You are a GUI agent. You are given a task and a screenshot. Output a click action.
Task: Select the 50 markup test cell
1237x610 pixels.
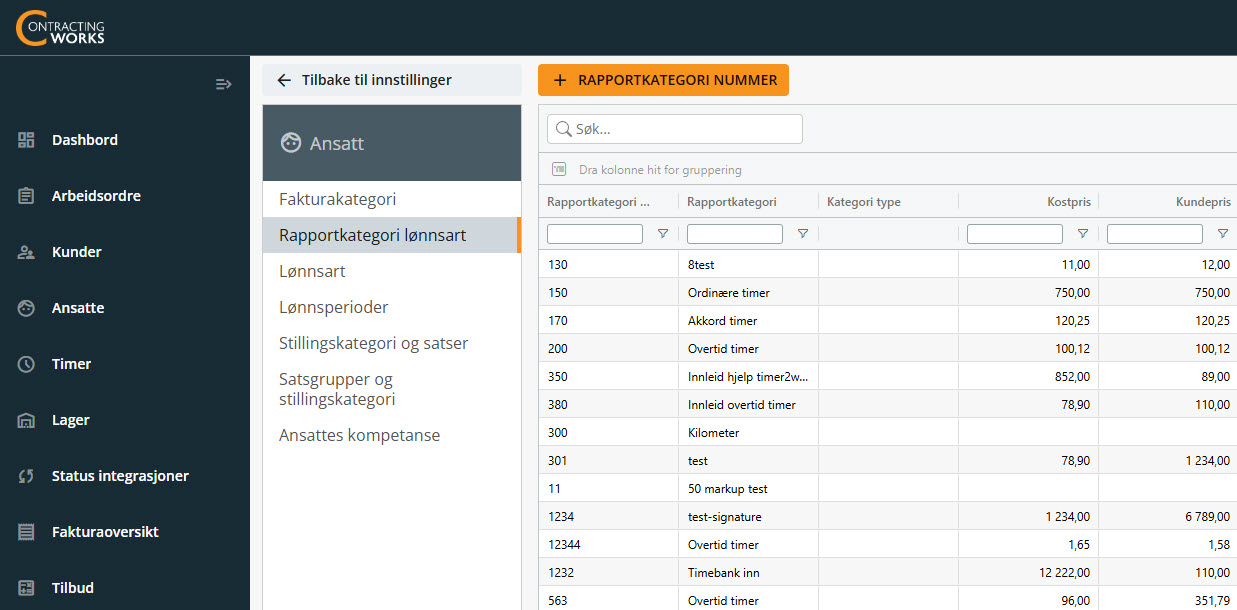point(748,489)
